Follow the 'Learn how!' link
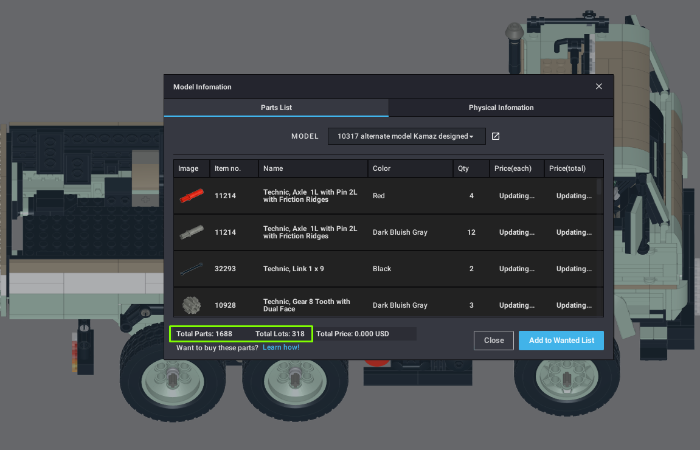The image size is (700, 450). point(281,347)
